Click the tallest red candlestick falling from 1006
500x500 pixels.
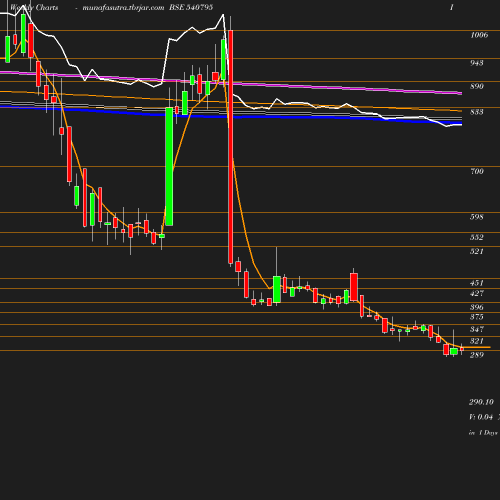[x=230, y=147]
